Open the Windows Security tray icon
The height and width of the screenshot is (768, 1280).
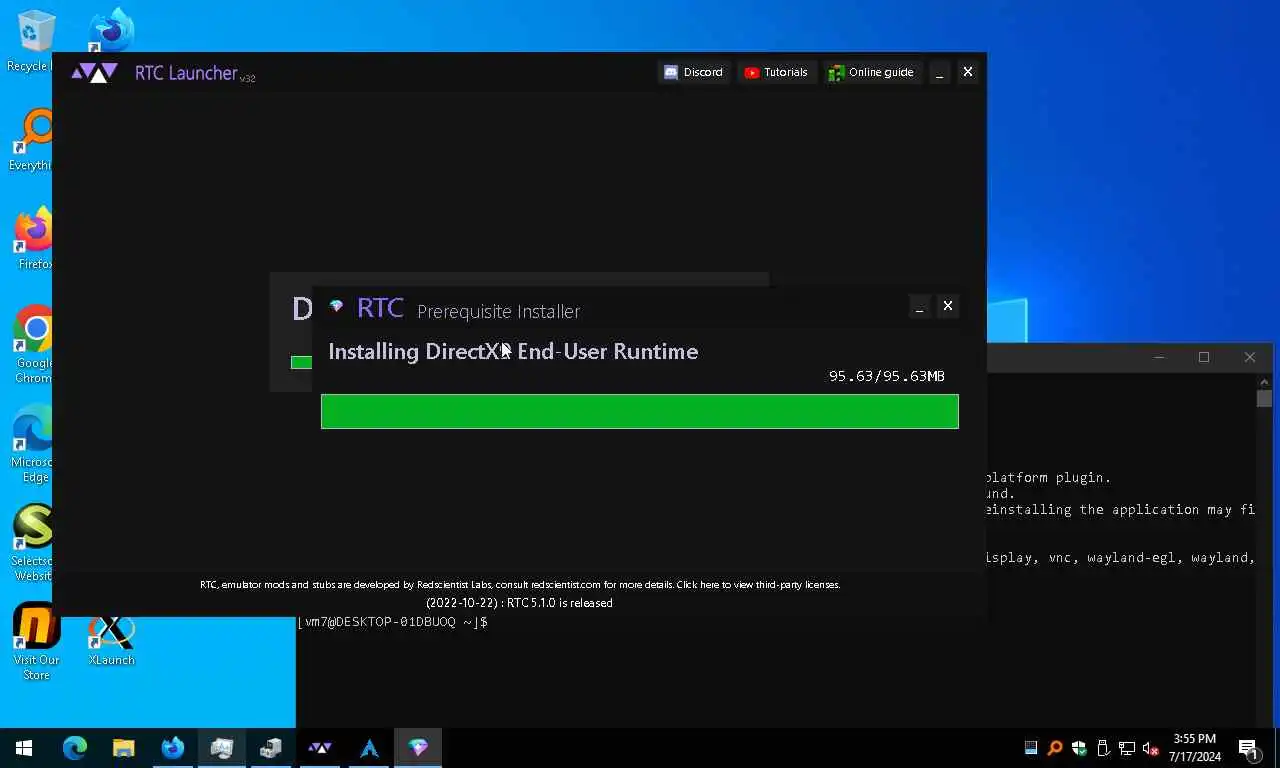[x=1079, y=748]
